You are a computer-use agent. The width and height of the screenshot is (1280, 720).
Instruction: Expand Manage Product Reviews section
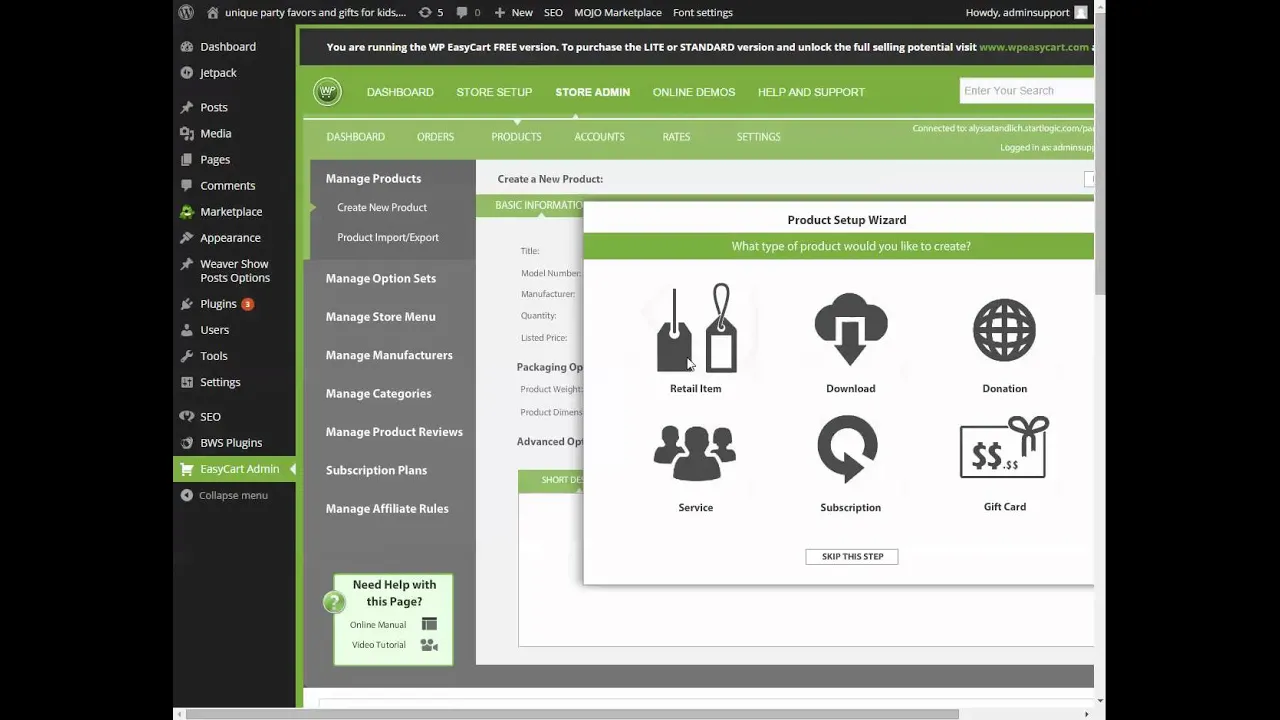tap(394, 432)
